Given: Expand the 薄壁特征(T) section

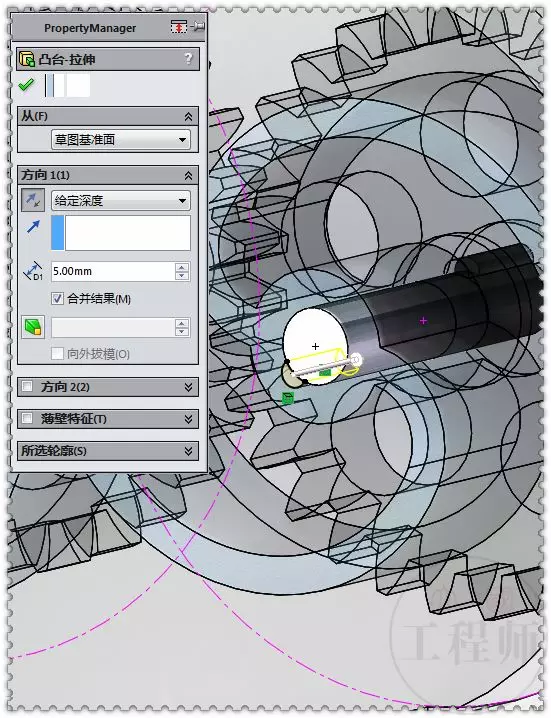Looking at the screenshot, I should tap(188, 419).
